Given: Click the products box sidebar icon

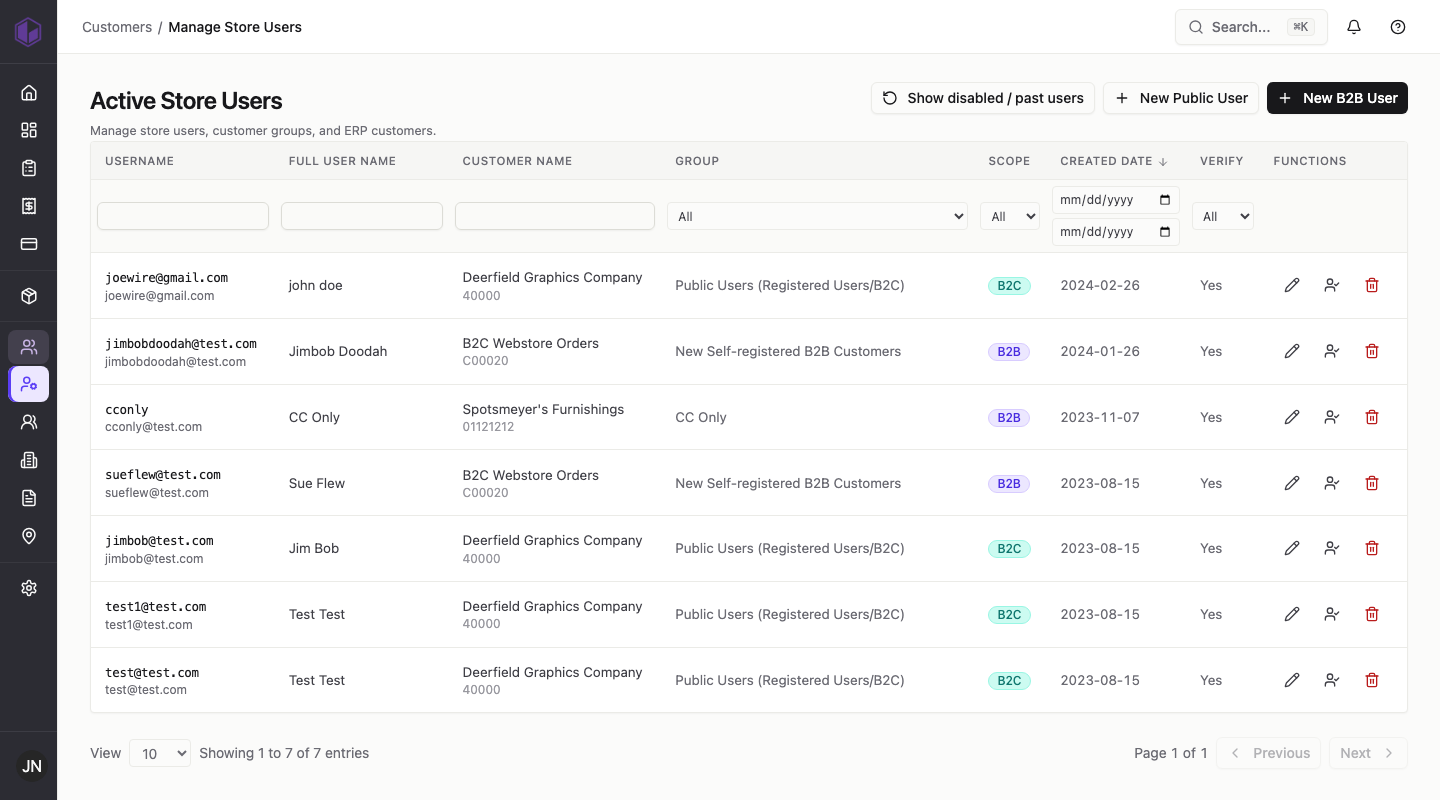Looking at the screenshot, I should (x=29, y=296).
